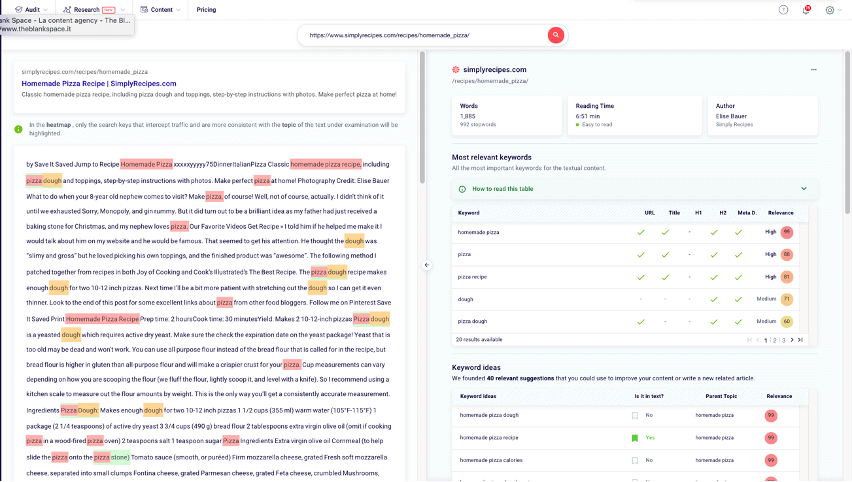Click the Meta D. column header
This screenshot has height=482, width=852.
click(747, 213)
